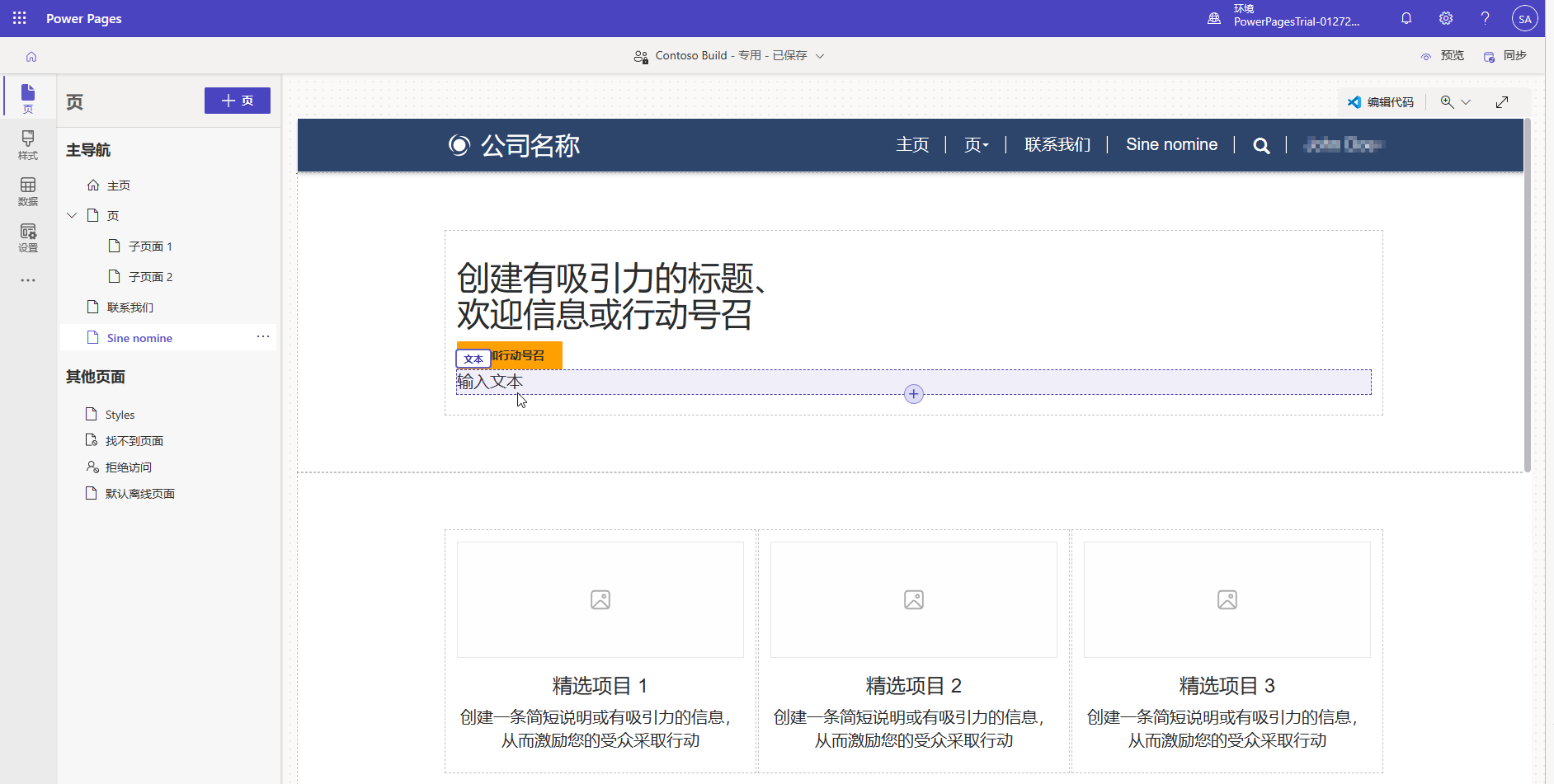Select the 数据 workspace icon in the sidebar
1554x784 pixels.
point(27,191)
